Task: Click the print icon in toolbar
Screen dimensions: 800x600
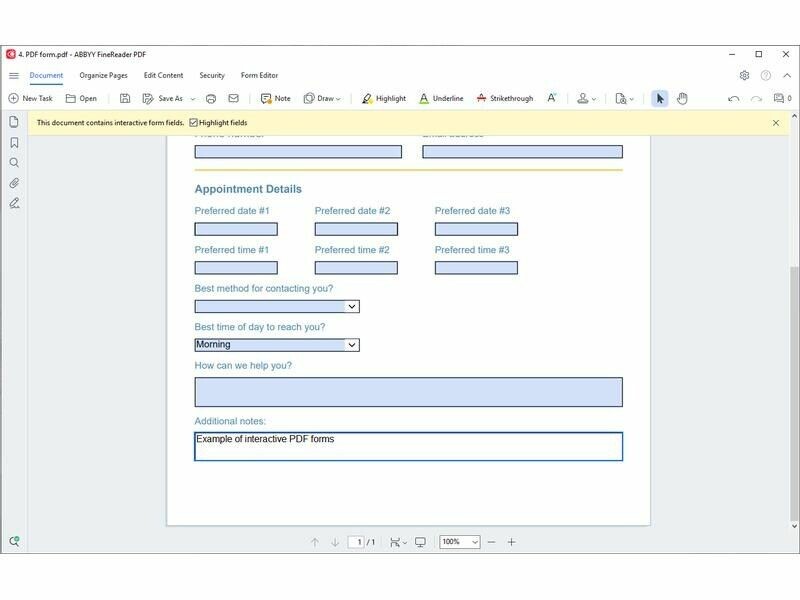Action: pyautogui.click(x=211, y=99)
